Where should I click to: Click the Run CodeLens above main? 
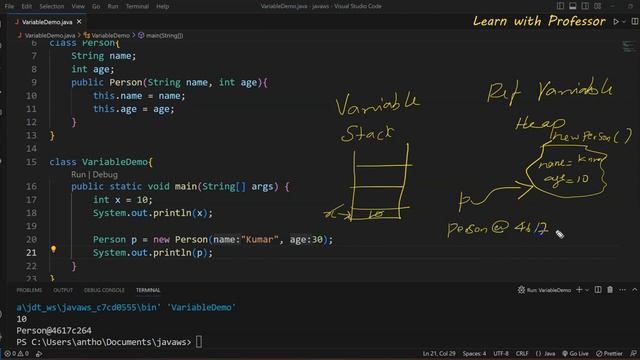point(78,175)
